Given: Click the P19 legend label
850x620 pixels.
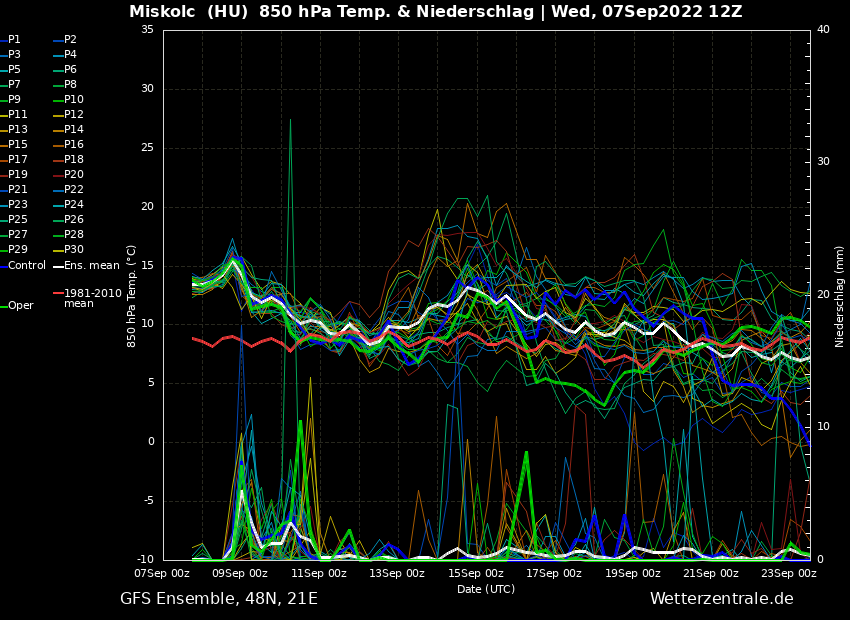Looking at the screenshot, I should [x=18, y=175].
